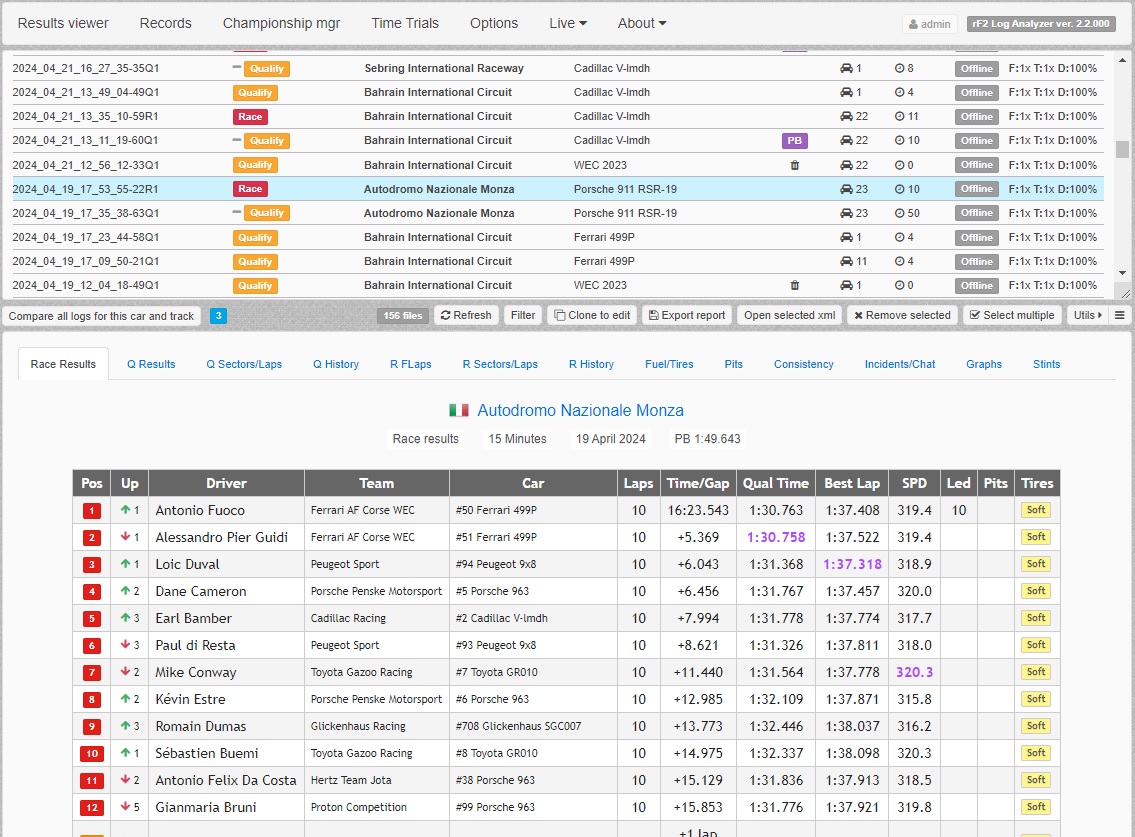This screenshot has width=1135, height=837.
Task: Collapse the 2024_04_21_13_11_19-60Q1 session group
Action: tap(237, 139)
